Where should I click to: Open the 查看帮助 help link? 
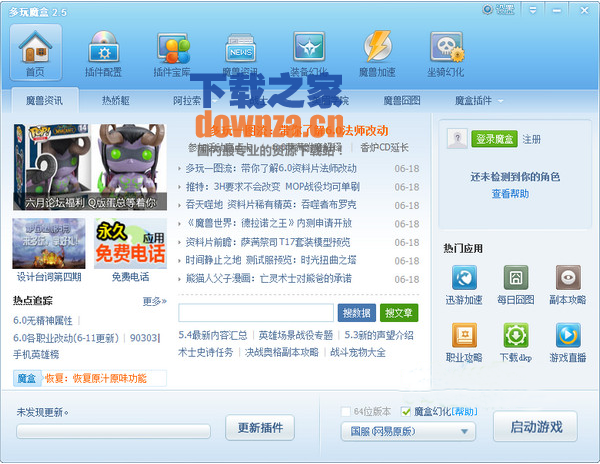pyautogui.click(x=510, y=194)
